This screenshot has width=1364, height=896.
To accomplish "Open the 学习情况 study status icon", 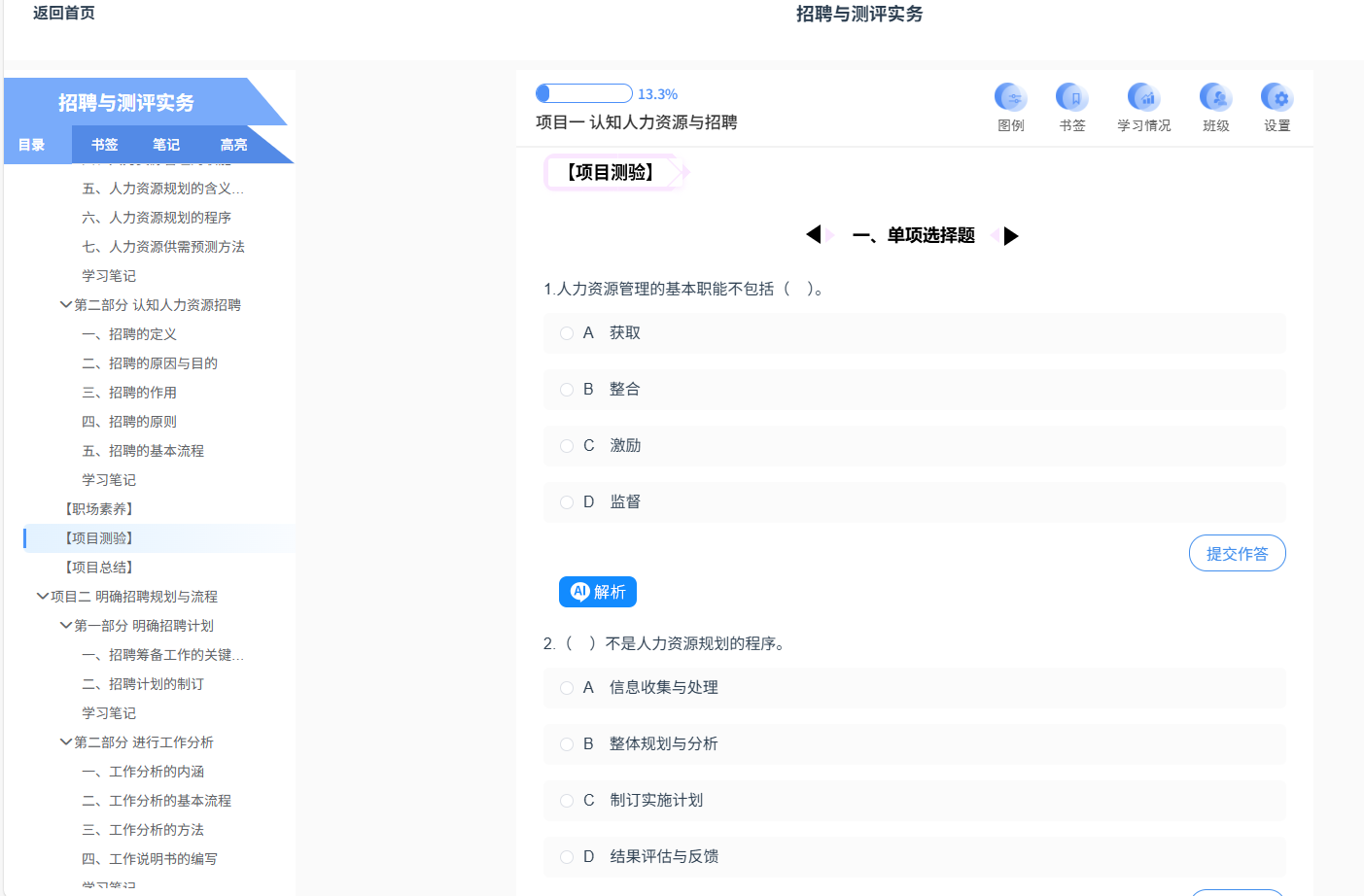I will (x=1143, y=98).
